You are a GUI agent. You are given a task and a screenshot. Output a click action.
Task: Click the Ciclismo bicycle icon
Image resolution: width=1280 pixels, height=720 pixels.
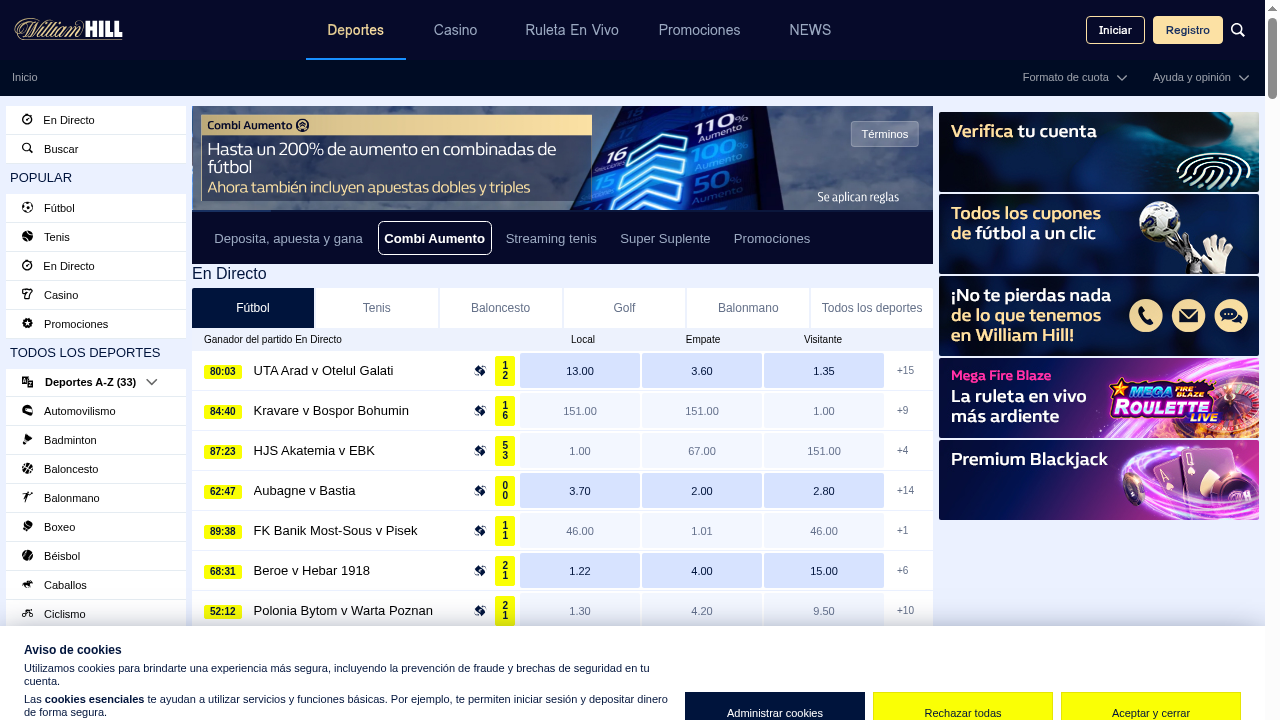point(27,614)
